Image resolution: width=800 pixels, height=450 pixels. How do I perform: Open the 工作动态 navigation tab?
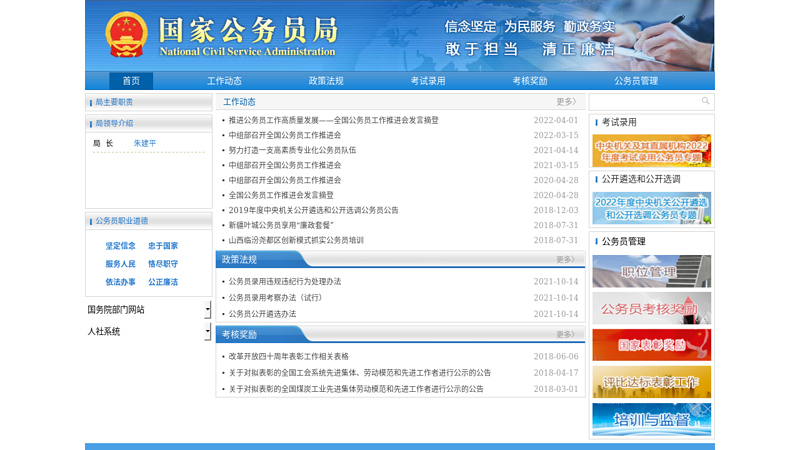[224, 81]
